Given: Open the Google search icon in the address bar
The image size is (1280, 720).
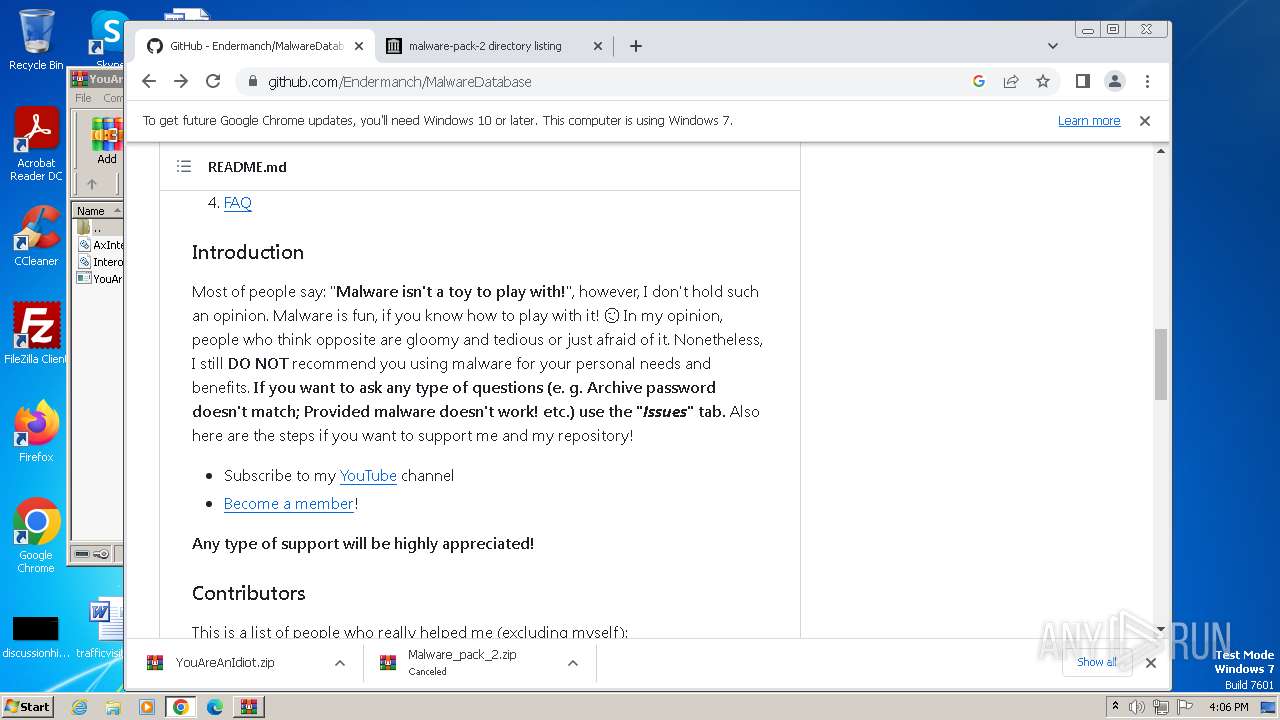Looking at the screenshot, I should (x=979, y=81).
